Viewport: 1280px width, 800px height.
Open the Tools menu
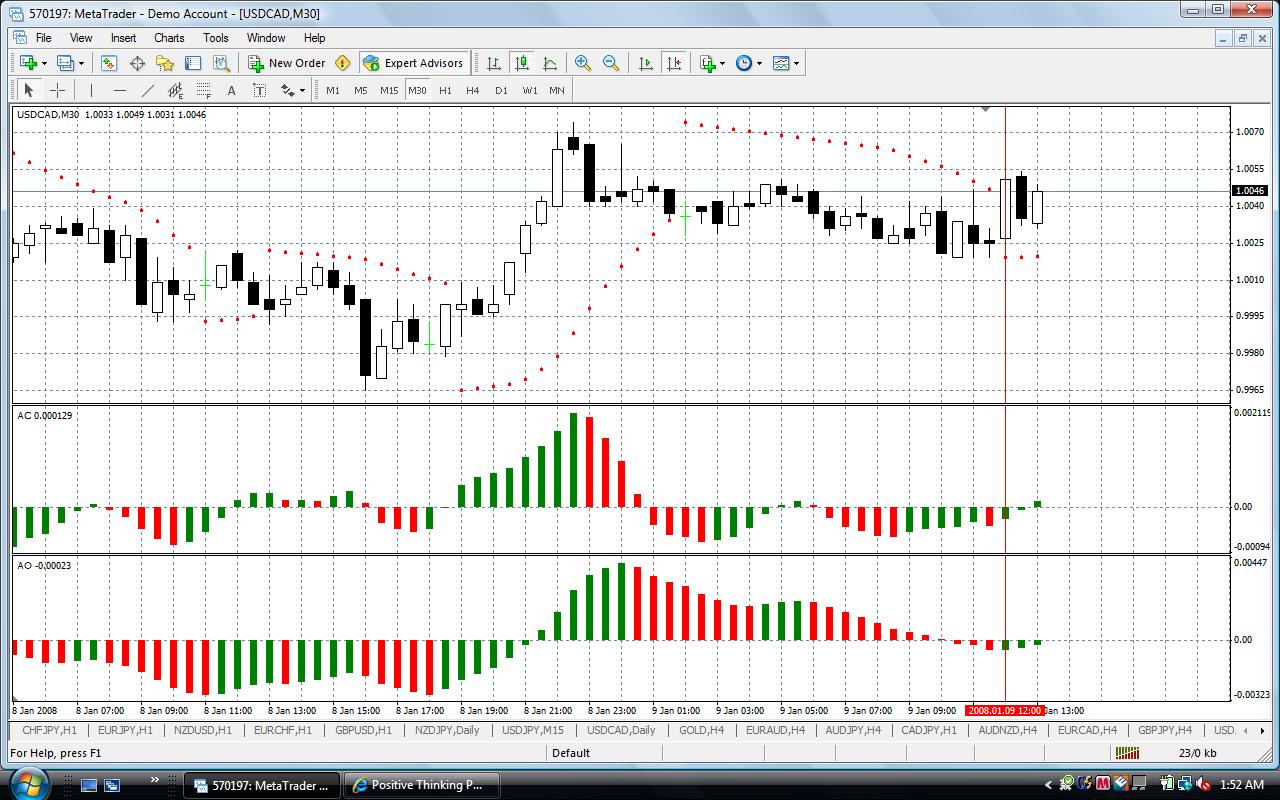[x=216, y=38]
